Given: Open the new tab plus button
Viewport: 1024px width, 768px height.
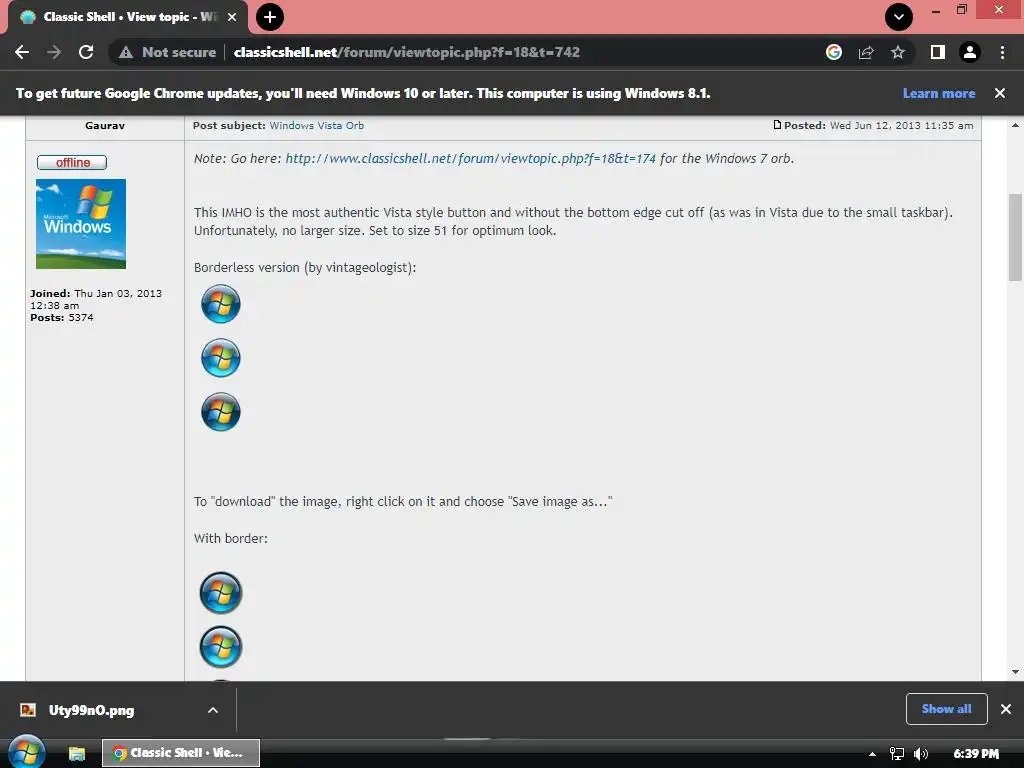Looking at the screenshot, I should pyautogui.click(x=270, y=17).
